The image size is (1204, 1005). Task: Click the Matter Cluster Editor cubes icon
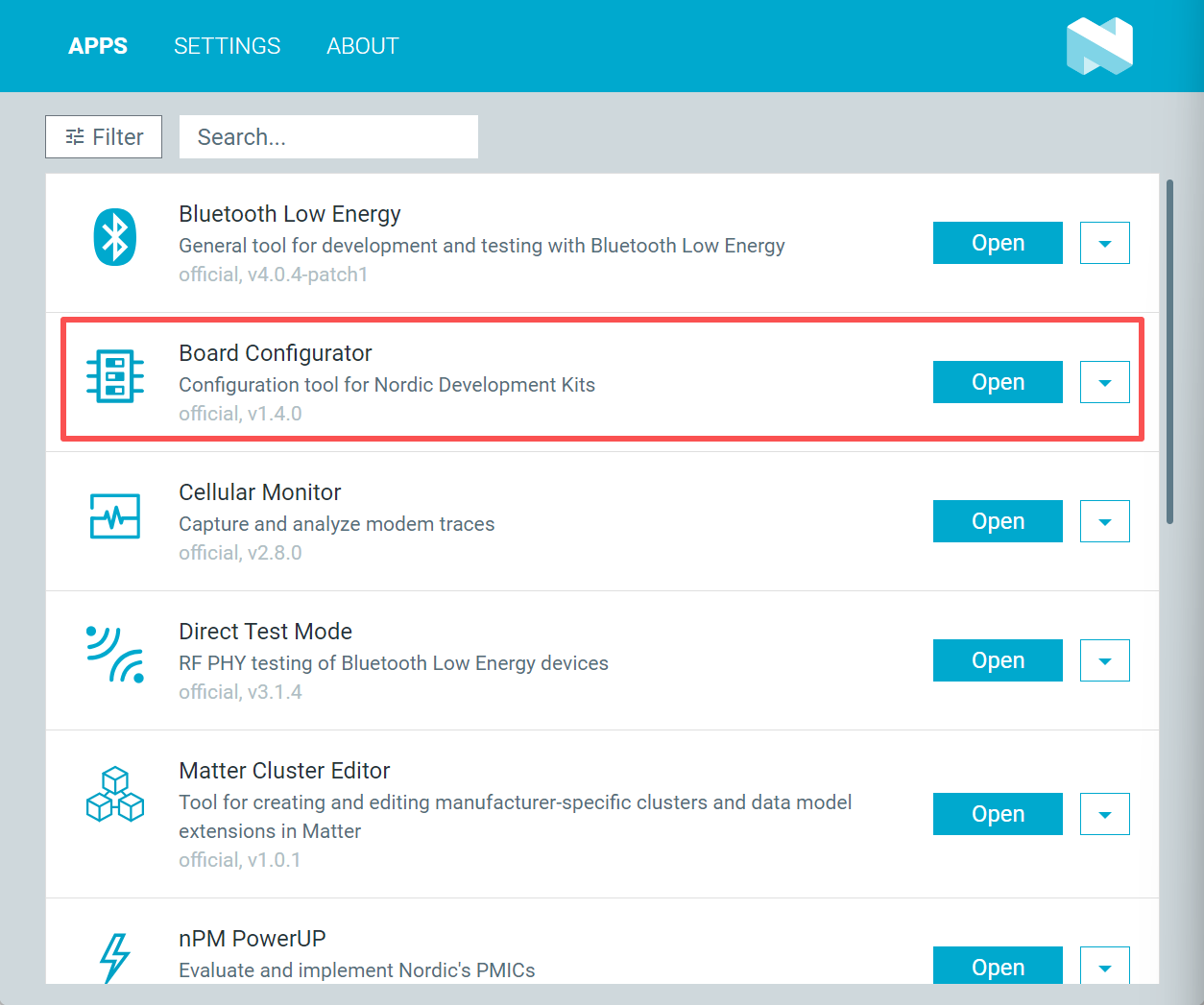tap(115, 794)
